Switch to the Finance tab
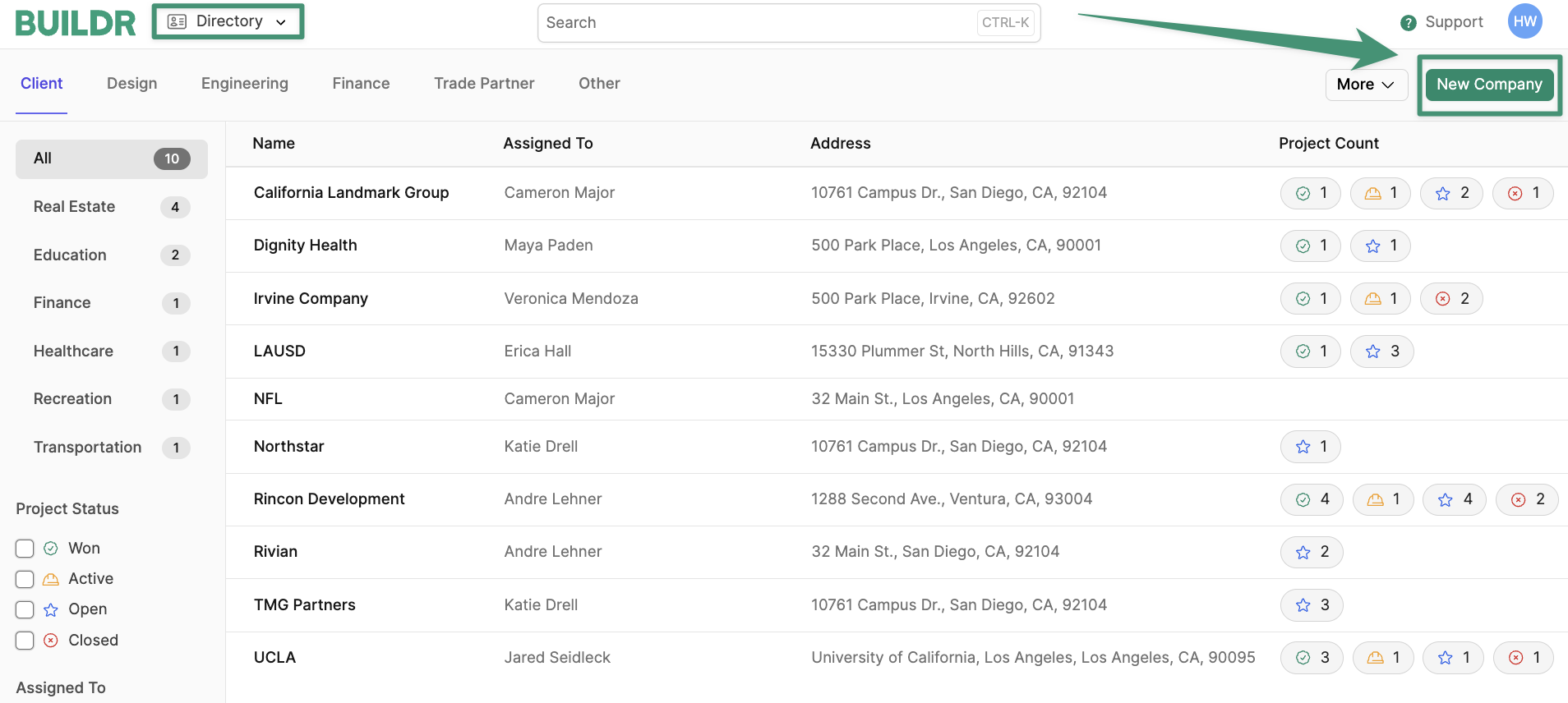 pos(361,84)
